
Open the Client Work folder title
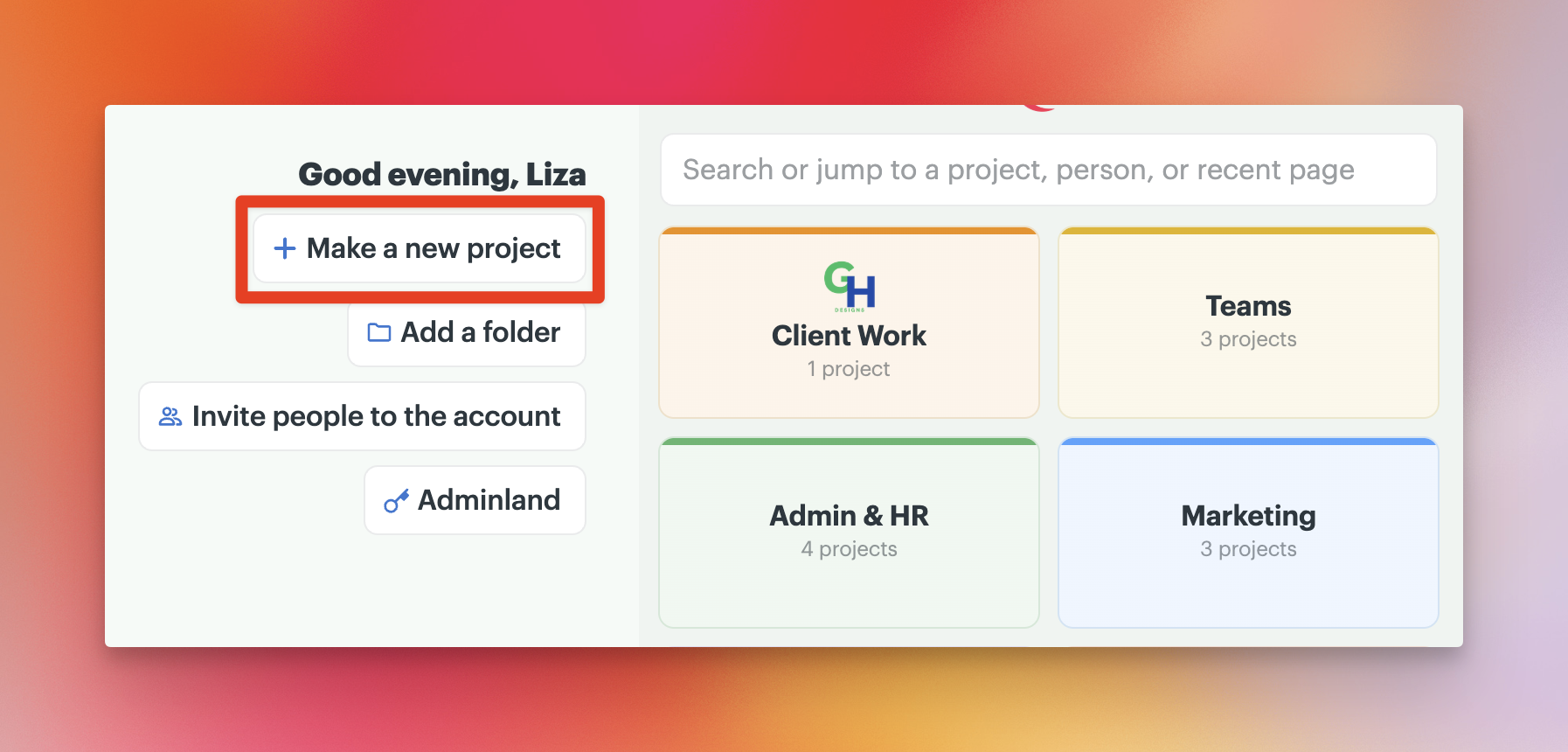(849, 336)
